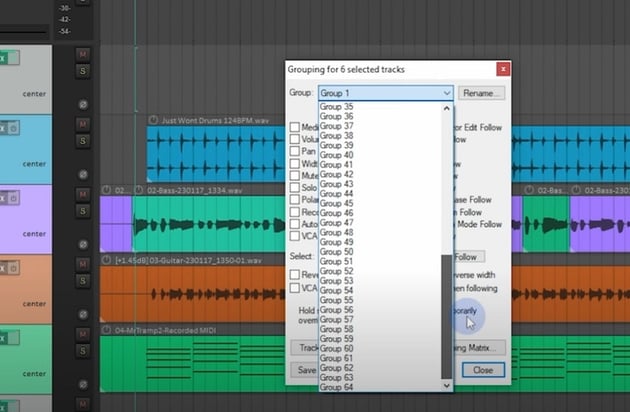Mute the green MIDI track
This screenshot has height=412, width=630.
pos(83,335)
